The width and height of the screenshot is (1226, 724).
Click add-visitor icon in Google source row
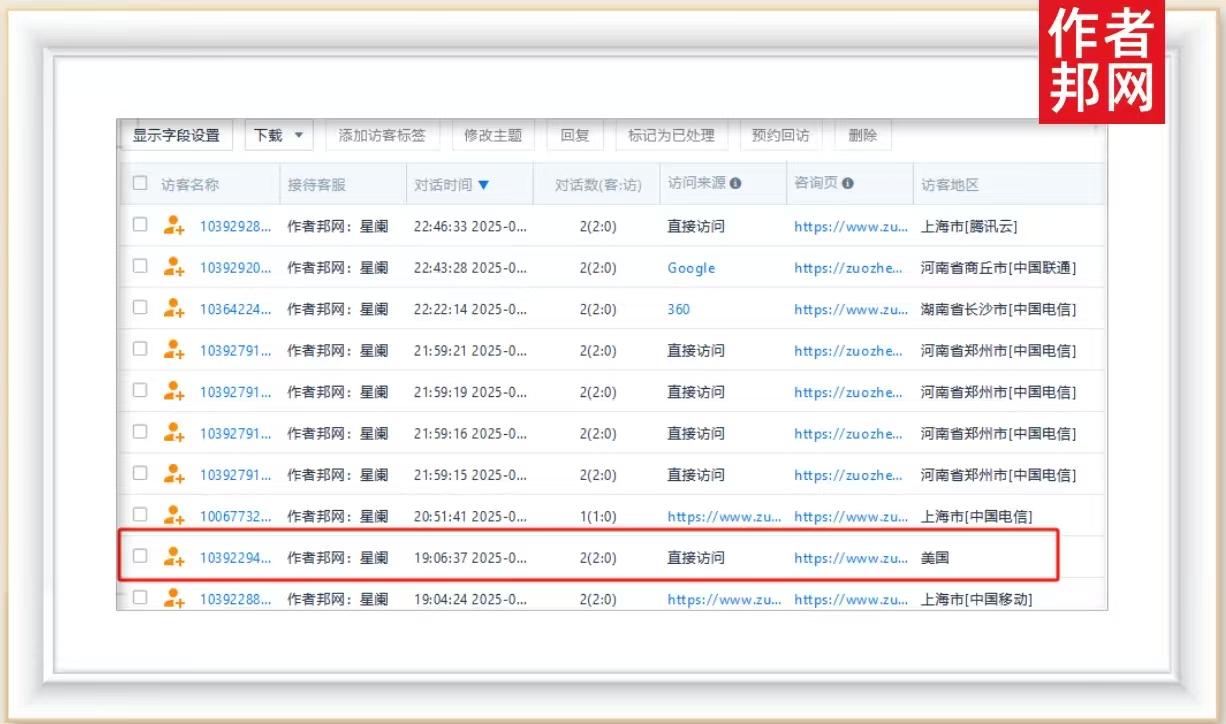(x=174, y=267)
